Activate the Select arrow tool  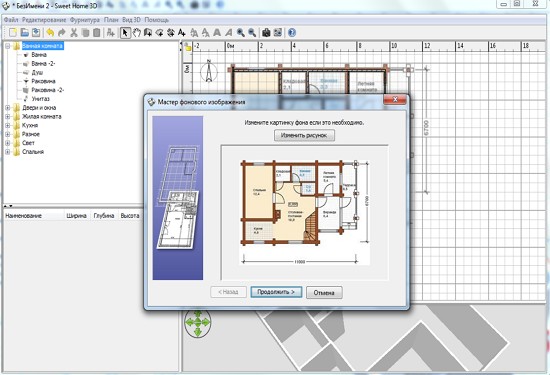[125, 33]
